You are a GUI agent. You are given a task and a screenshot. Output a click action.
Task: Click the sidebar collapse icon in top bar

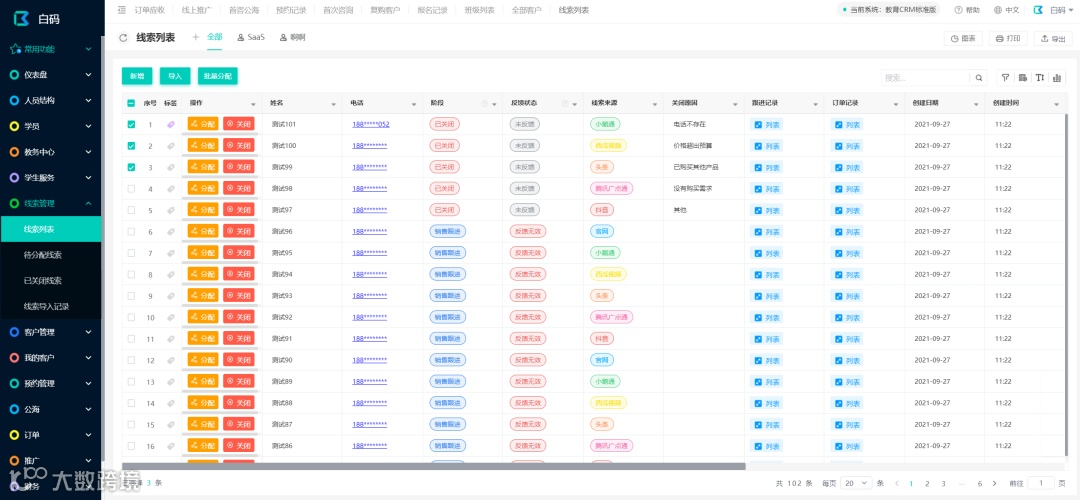pos(122,10)
